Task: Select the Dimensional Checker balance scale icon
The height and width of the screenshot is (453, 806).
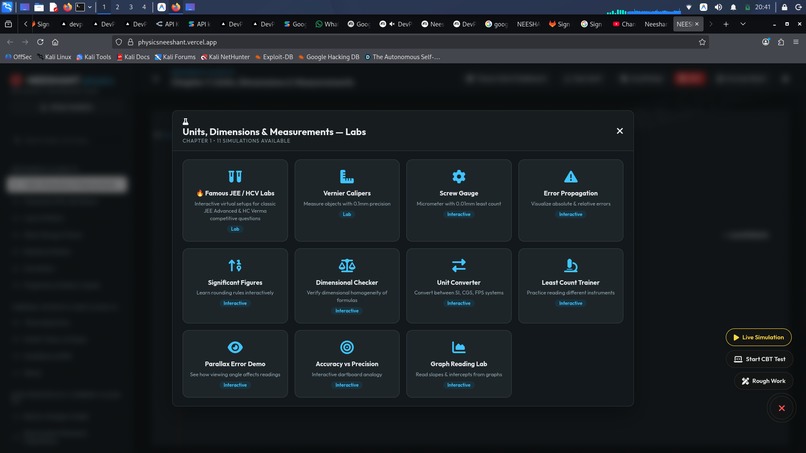Action: click(x=347, y=265)
